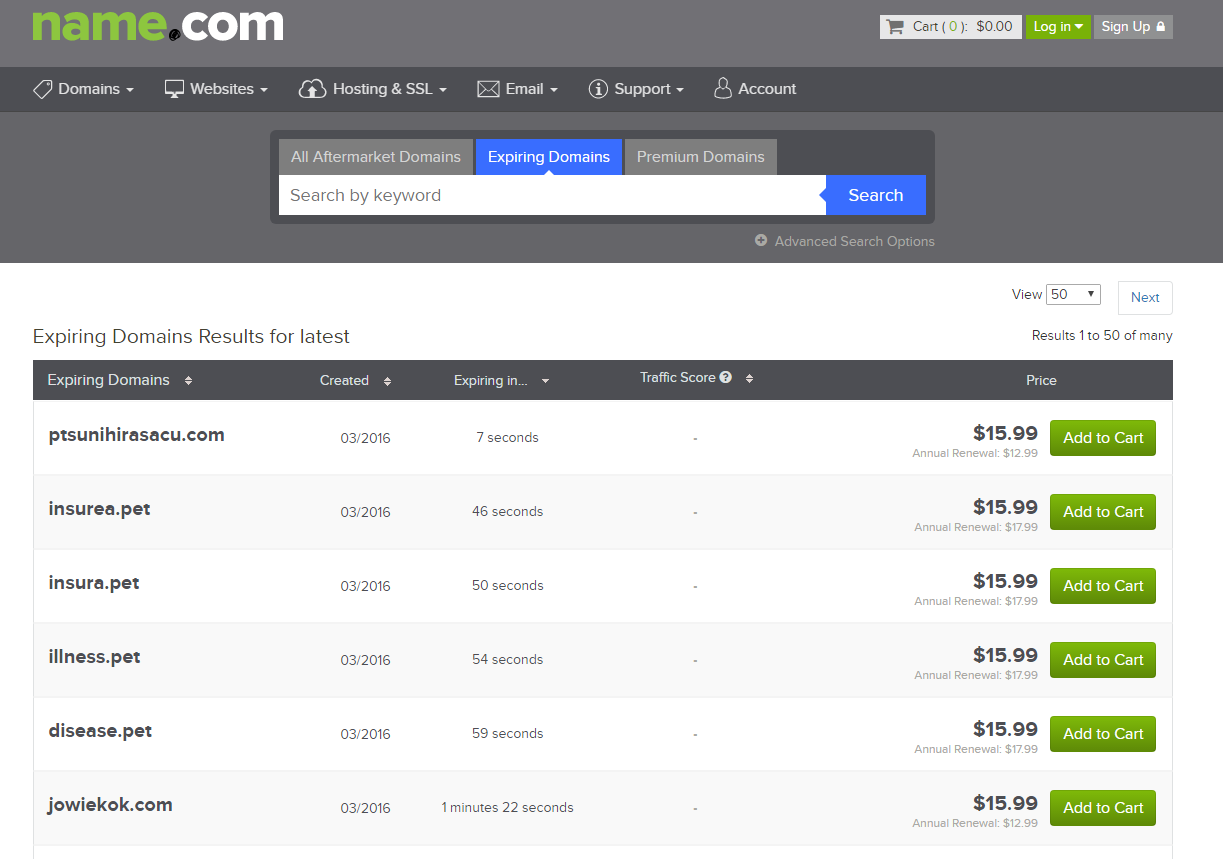
Task: Click the blue Search button
Action: click(x=876, y=195)
